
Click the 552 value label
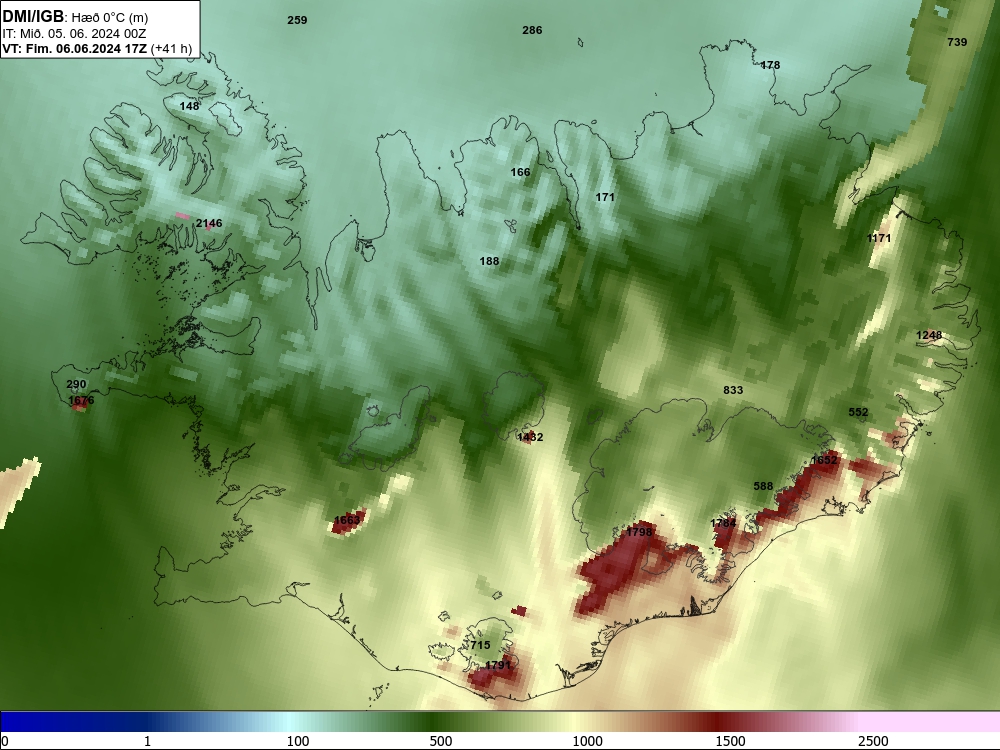(x=858, y=413)
